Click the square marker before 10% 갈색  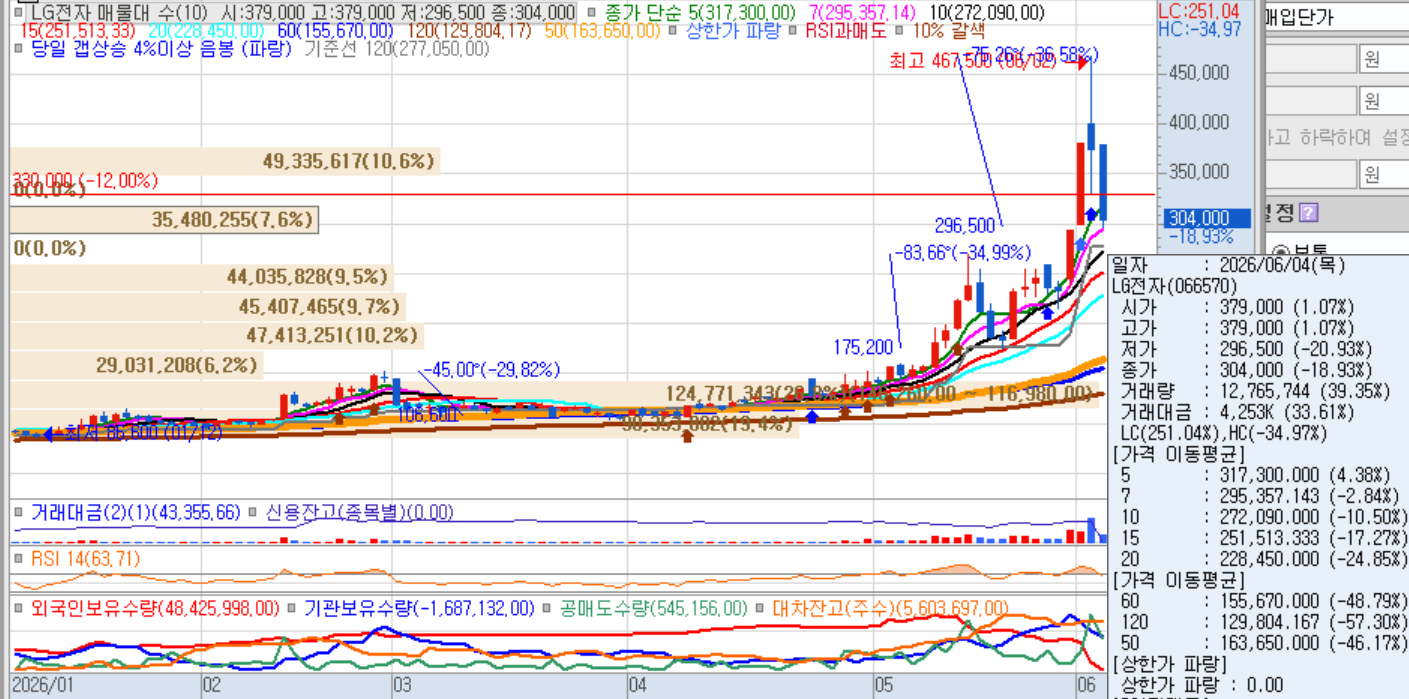point(896,30)
